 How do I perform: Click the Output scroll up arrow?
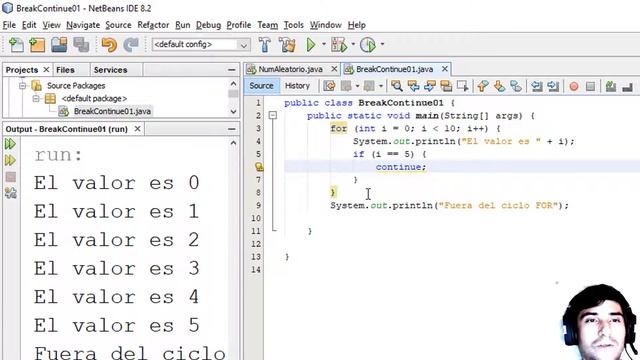tap(233, 143)
